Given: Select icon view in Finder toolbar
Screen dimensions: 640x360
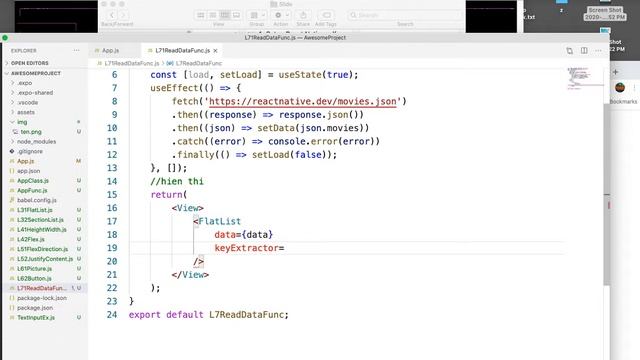Looking at the screenshot, I should (200, 15).
